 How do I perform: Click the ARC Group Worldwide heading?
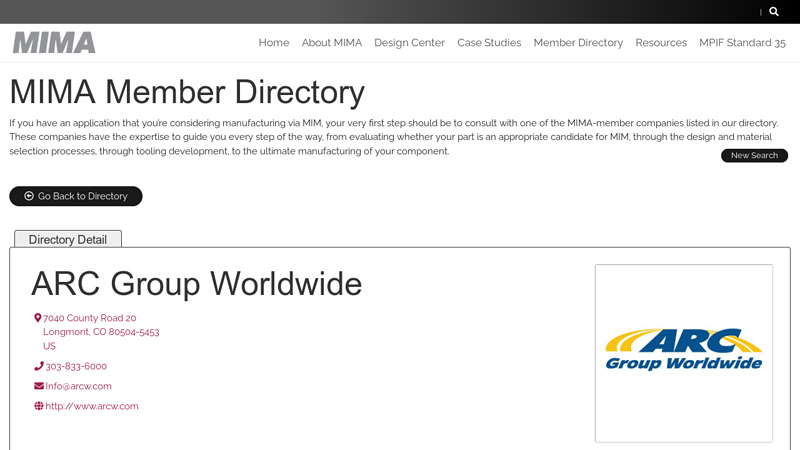[x=196, y=284]
